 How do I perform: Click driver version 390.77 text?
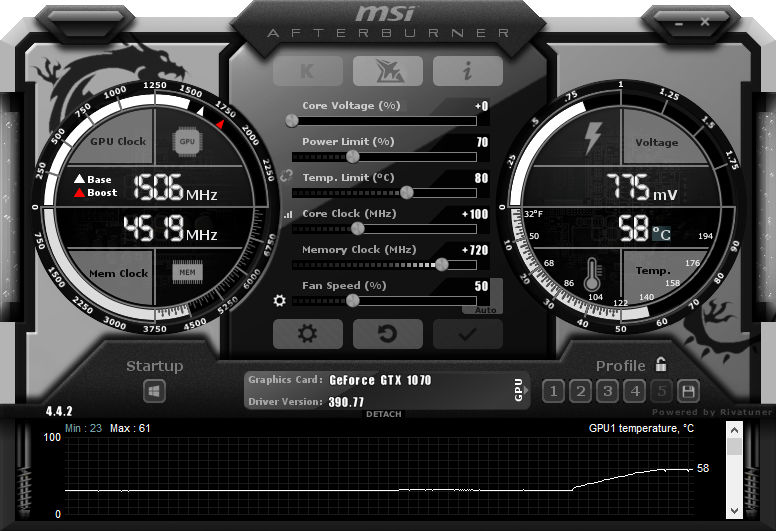(x=346, y=402)
